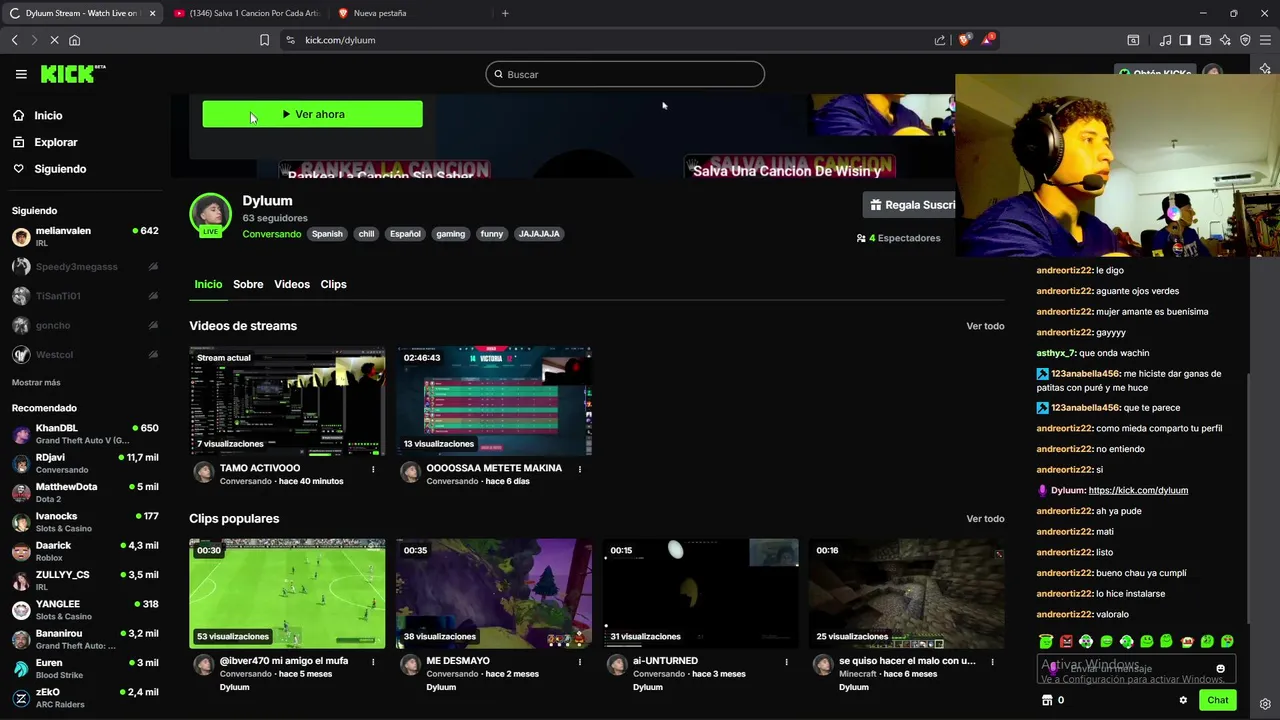The width and height of the screenshot is (1280, 720).
Task: Go to Inicio in the sidebar
Action: click(37, 116)
